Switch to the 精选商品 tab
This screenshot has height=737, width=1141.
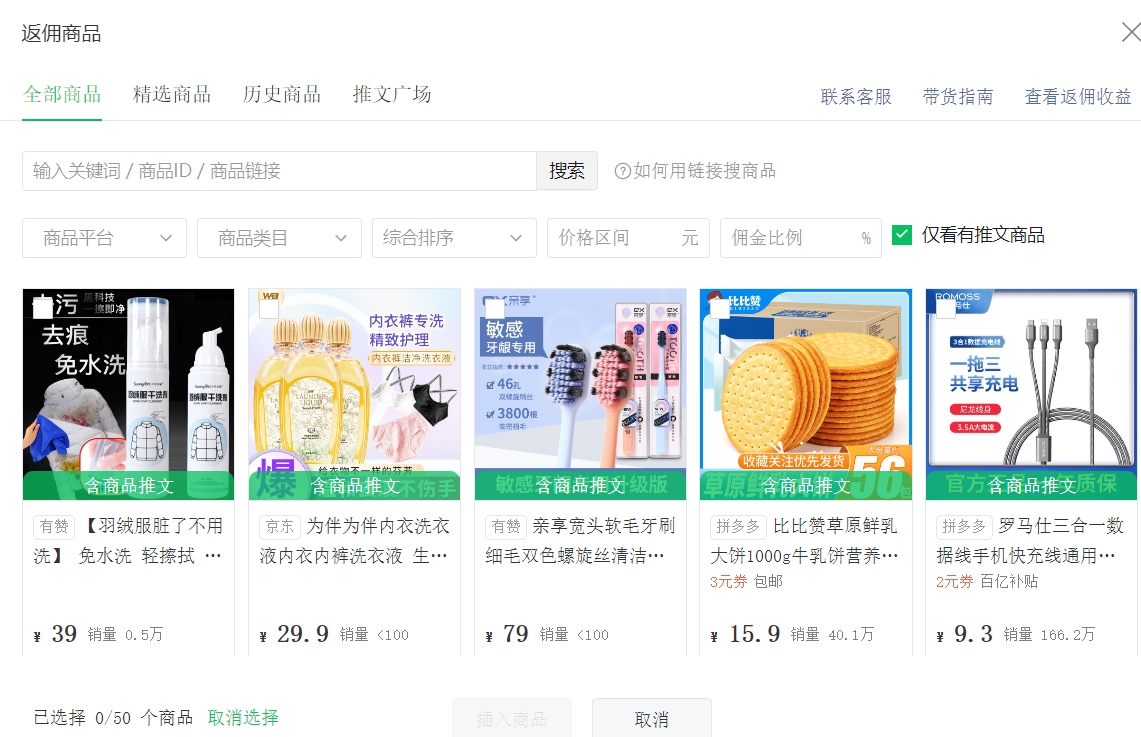click(x=171, y=93)
